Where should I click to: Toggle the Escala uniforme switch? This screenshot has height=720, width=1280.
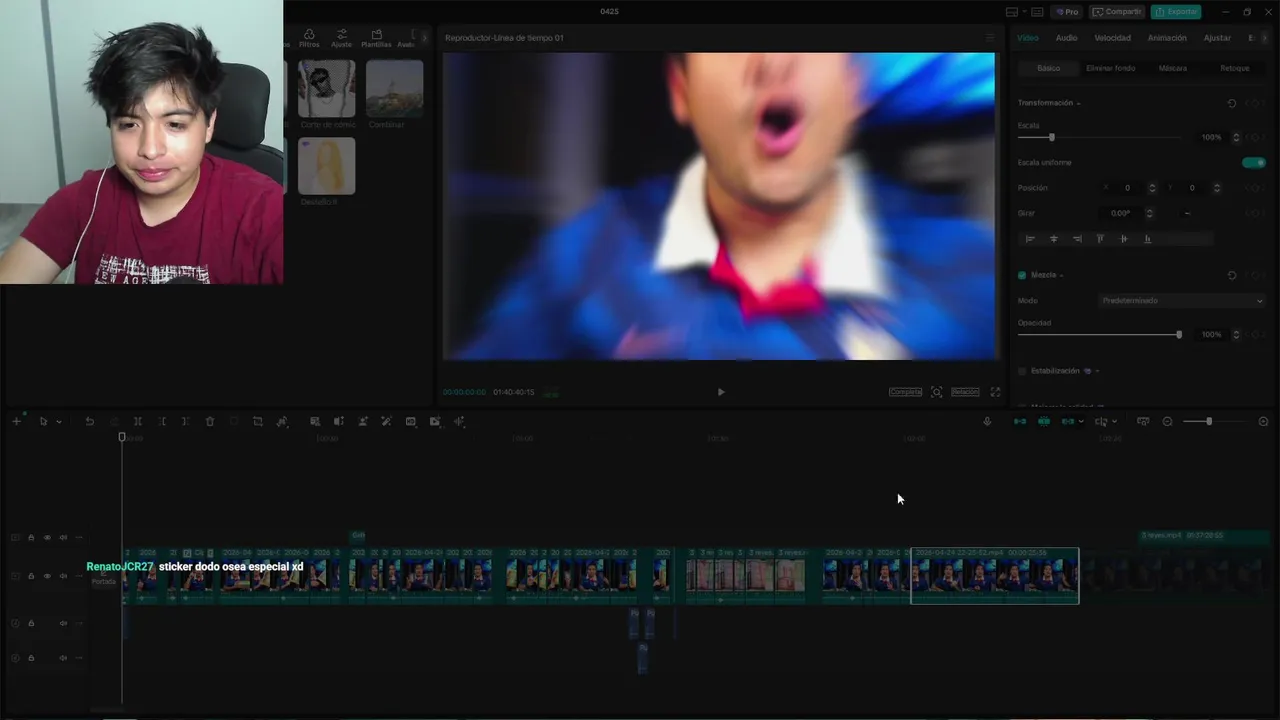[x=1253, y=162]
